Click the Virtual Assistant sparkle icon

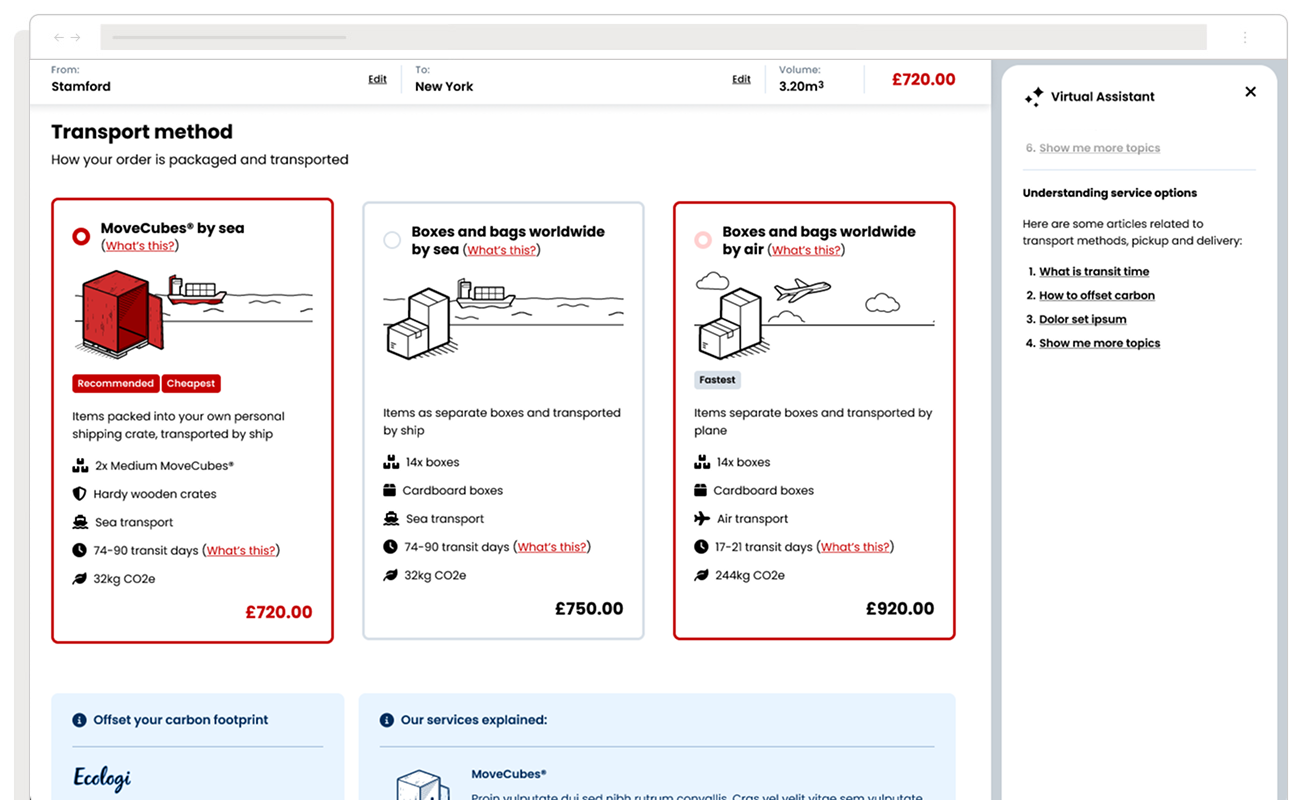tap(1033, 96)
